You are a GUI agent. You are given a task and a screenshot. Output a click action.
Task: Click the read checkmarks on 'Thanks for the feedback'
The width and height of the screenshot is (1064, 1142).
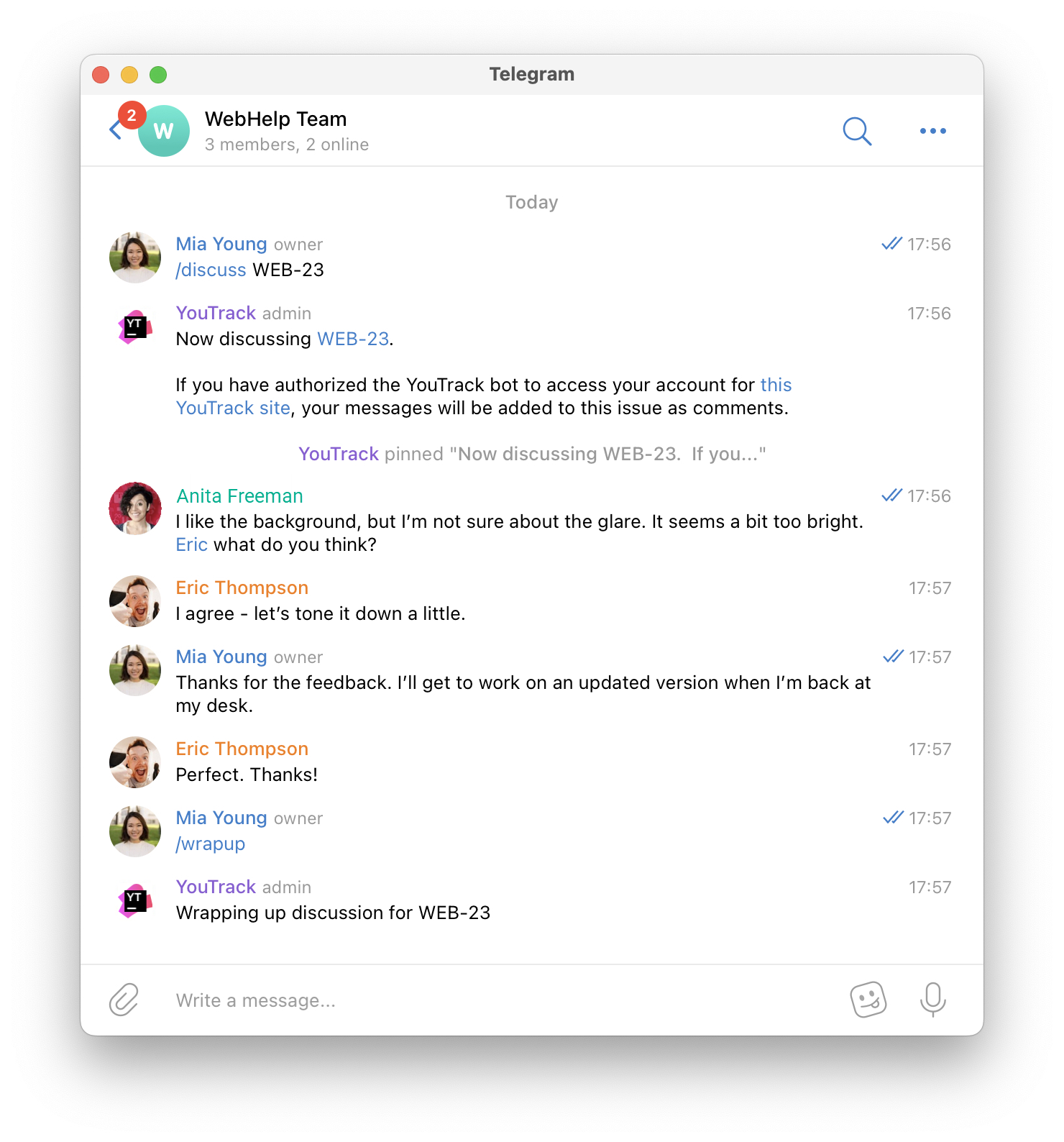tap(893, 657)
